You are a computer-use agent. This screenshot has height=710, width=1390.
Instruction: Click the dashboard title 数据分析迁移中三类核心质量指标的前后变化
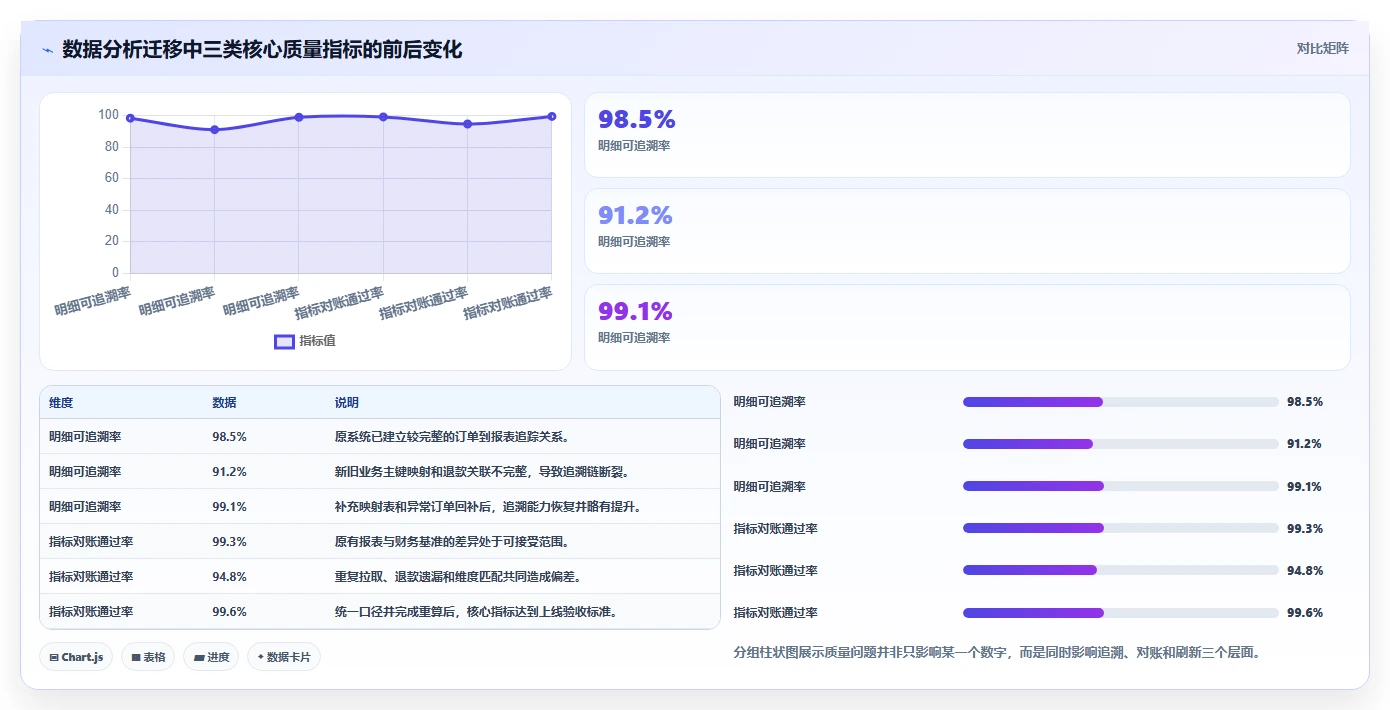coord(262,49)
